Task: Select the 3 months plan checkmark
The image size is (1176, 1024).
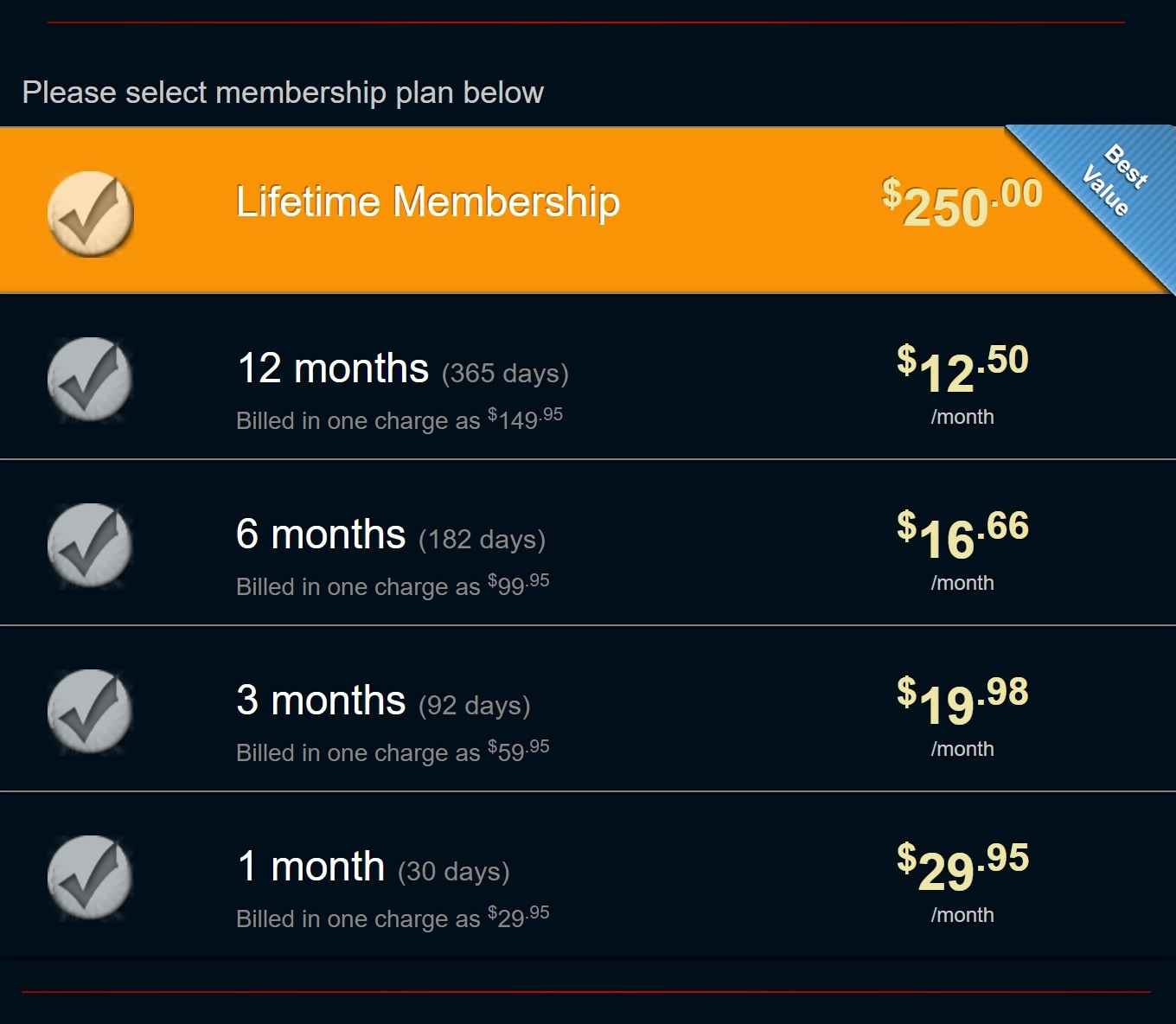Action: pos(90,712)
